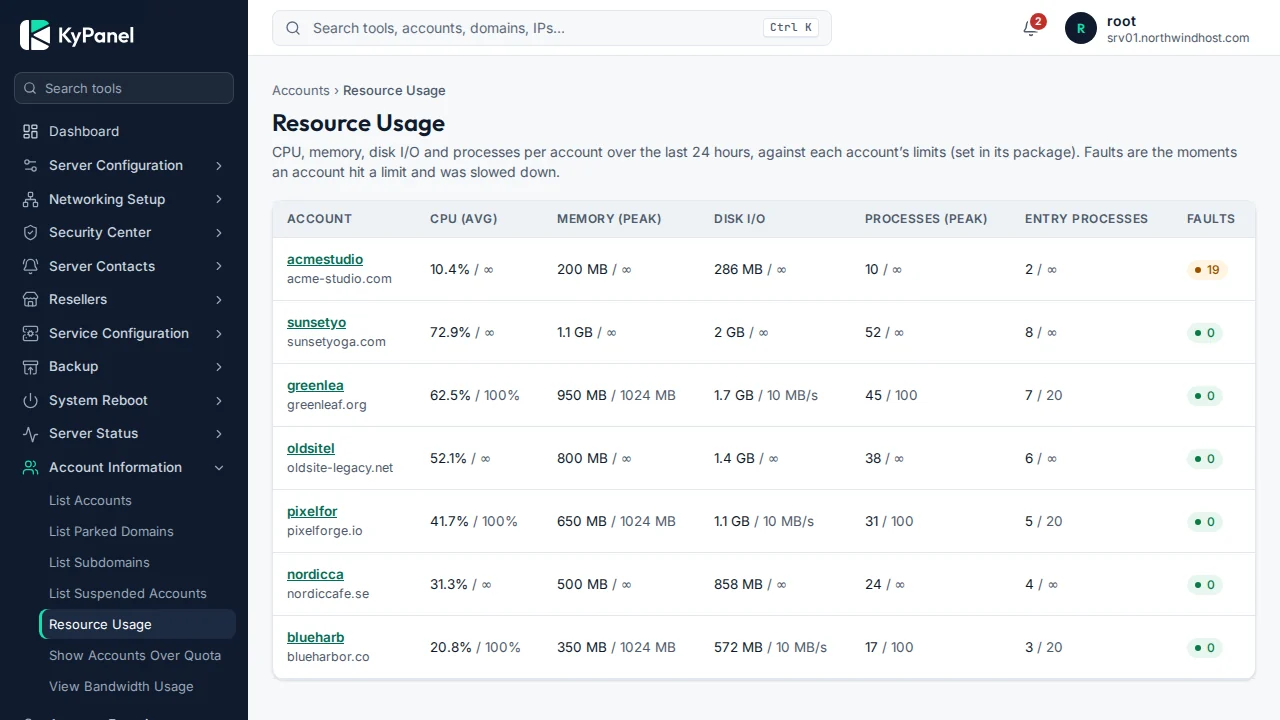Go to Accounts in the breadcrumb
This screenshot has height=720, width=1280.
[301, 90]
